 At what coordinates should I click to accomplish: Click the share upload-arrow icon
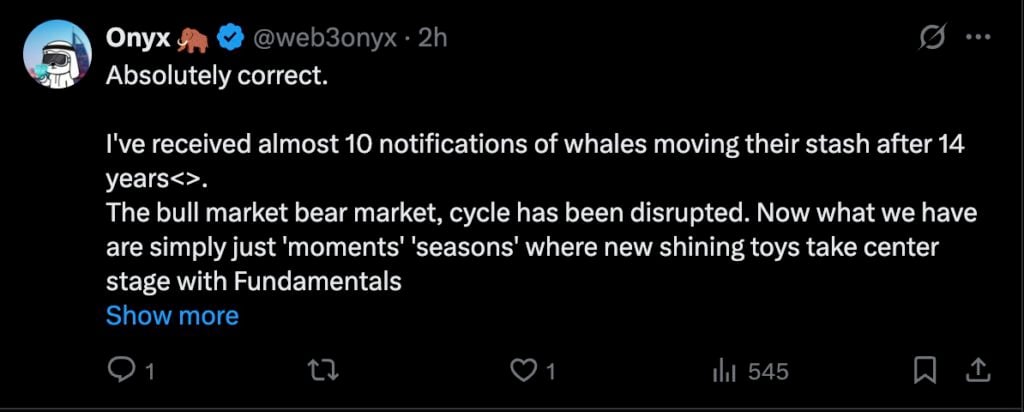click(x=978, y=371)
